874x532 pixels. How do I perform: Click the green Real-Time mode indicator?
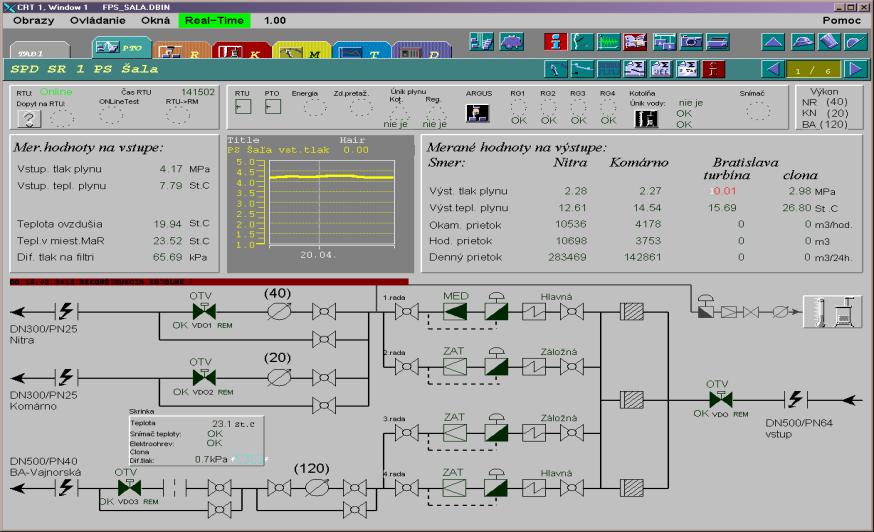pos(214,21)
